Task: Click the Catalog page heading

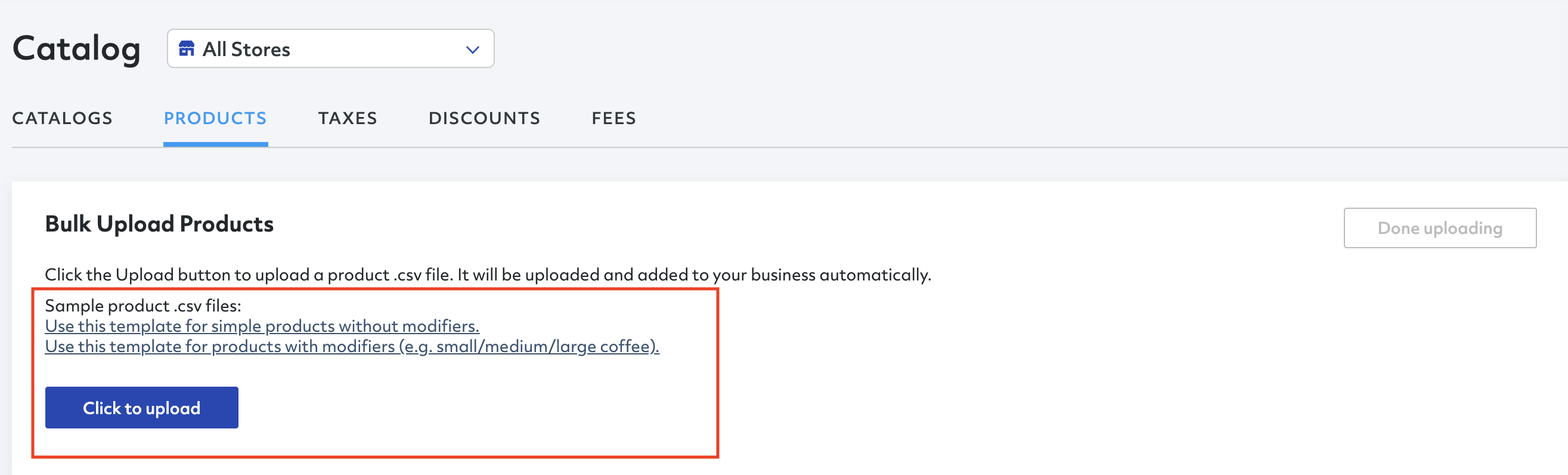Action: (77, 49)
